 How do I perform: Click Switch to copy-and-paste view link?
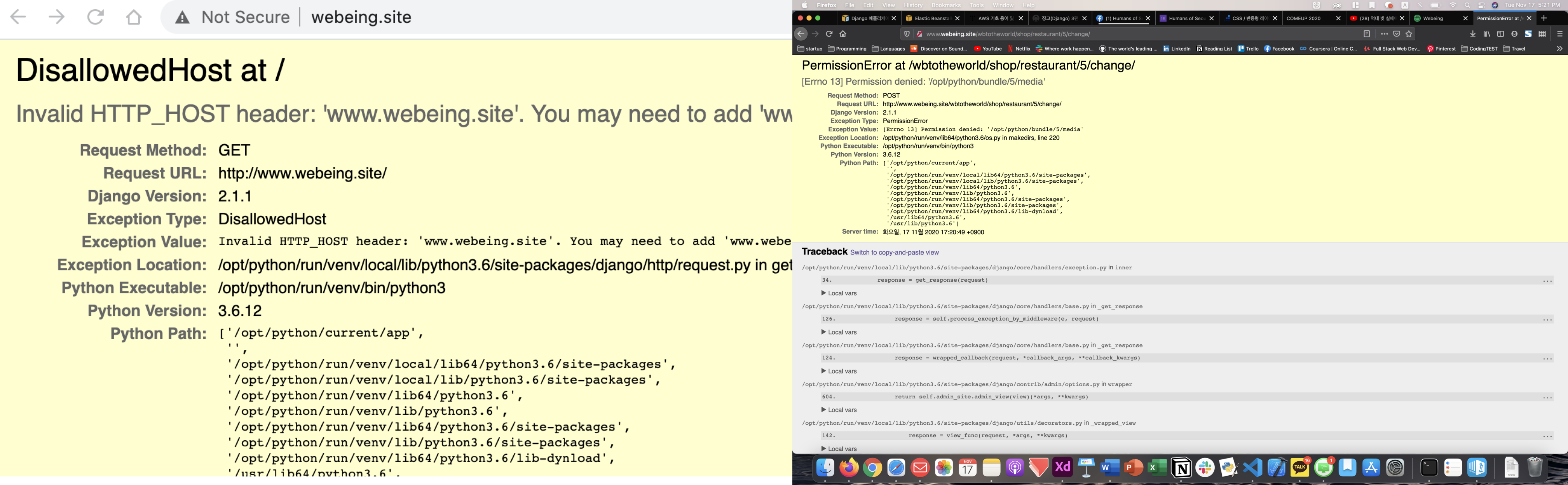894,253
